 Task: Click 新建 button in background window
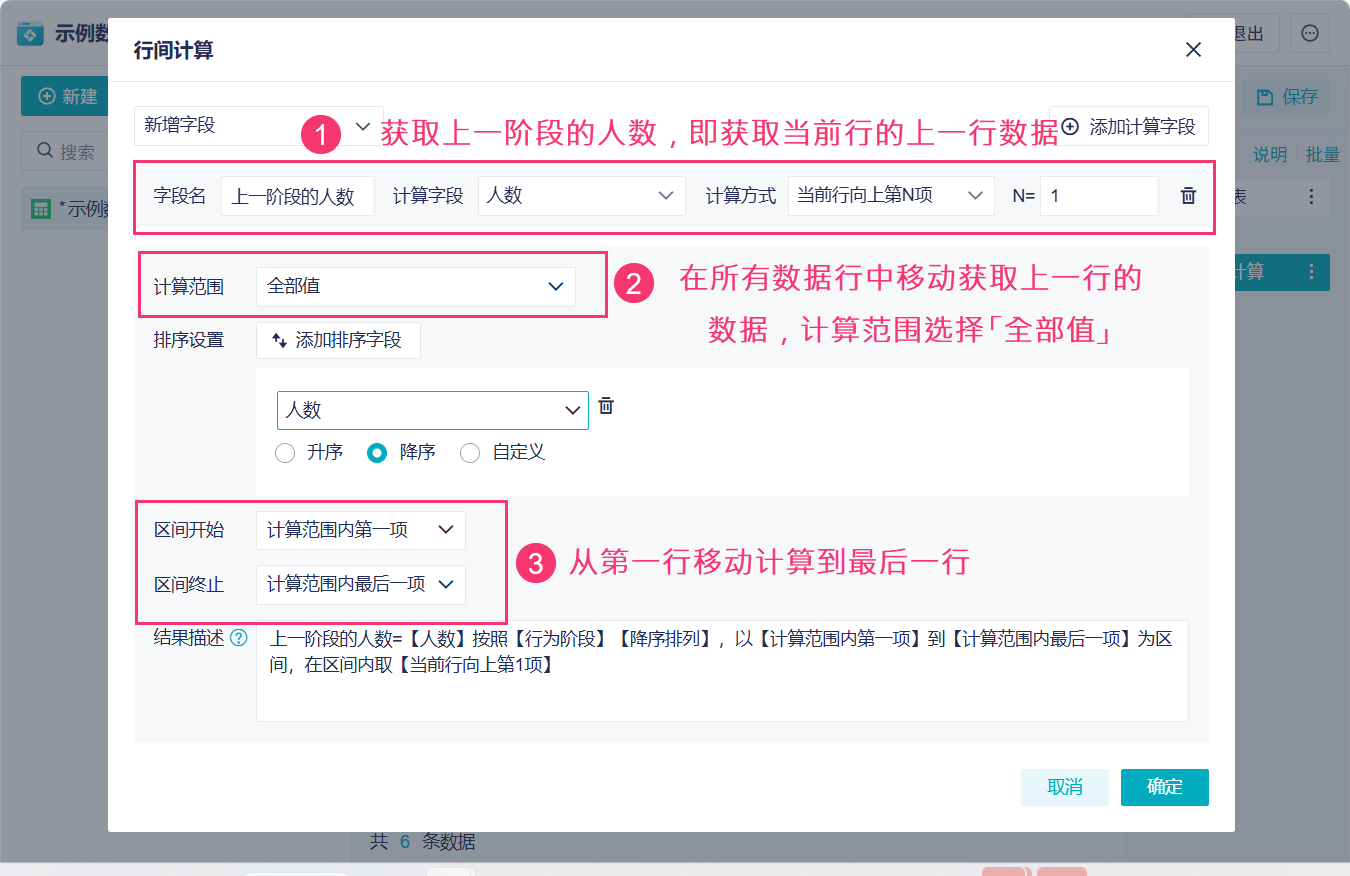pyautogui.click(x=65, y=97)
